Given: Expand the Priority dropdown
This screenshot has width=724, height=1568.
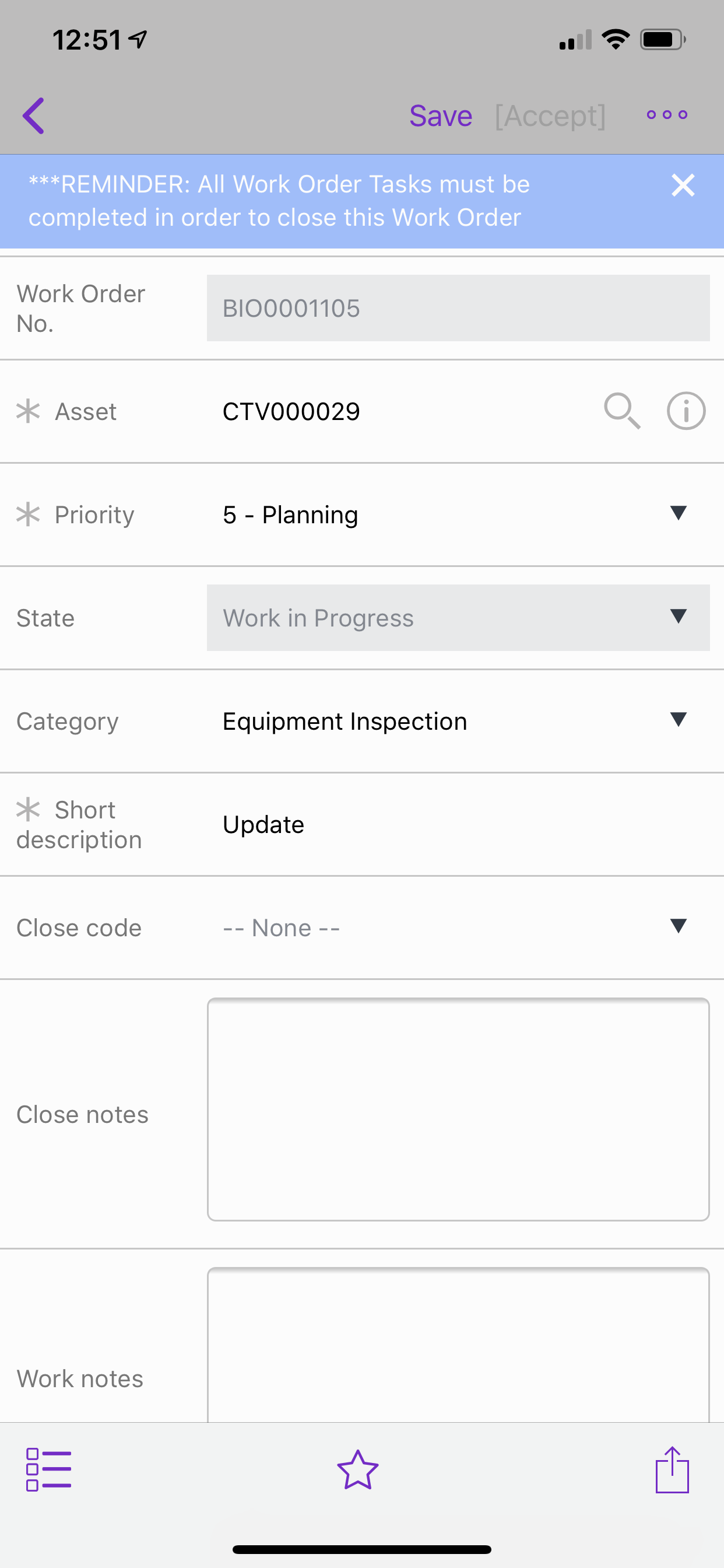Looking at the screenshot, I should [x=678, y=513].
